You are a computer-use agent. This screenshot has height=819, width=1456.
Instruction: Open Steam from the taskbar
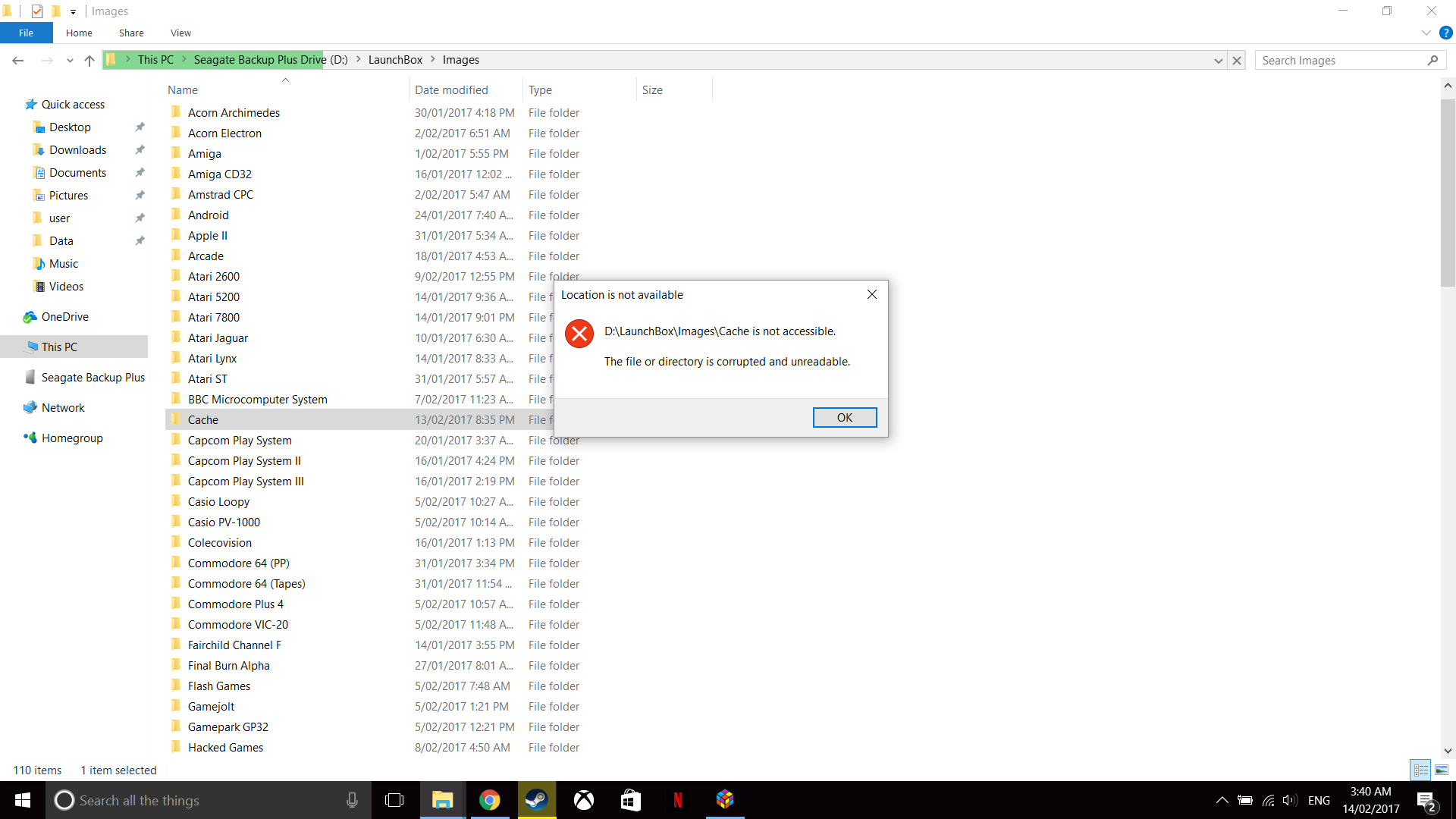coord(537,800)
